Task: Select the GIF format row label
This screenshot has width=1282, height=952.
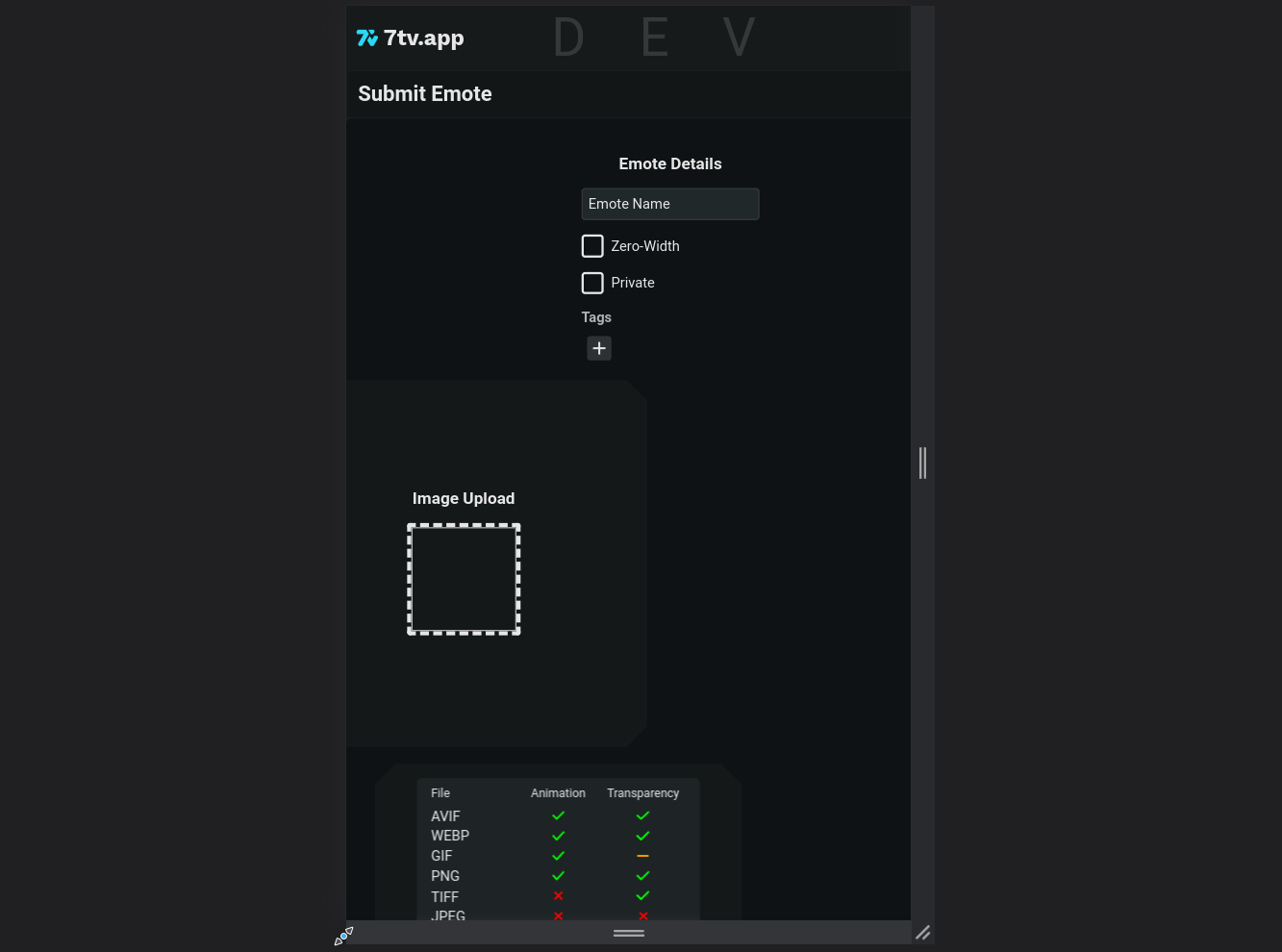Action: tap(441, 856)
